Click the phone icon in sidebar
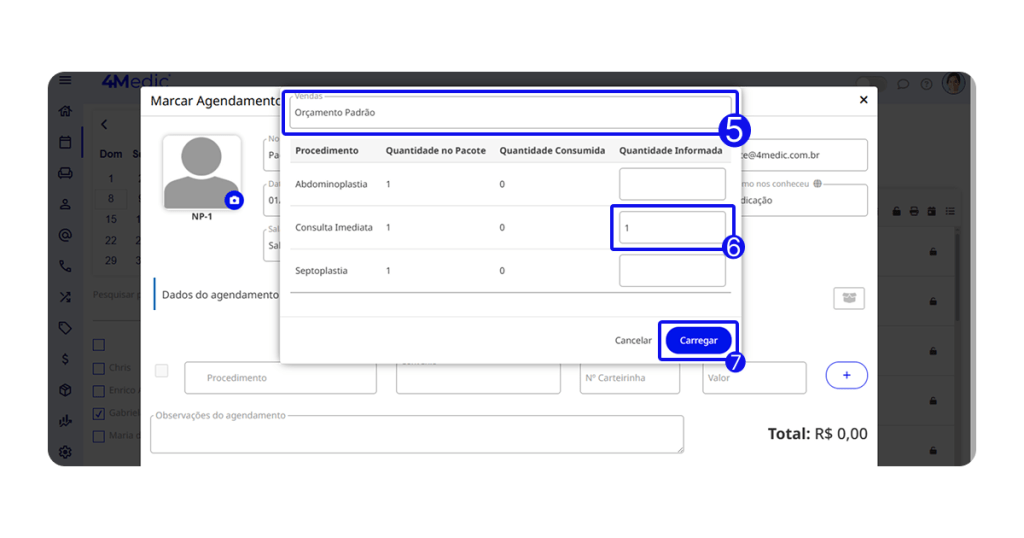 [x=65, y=266]
